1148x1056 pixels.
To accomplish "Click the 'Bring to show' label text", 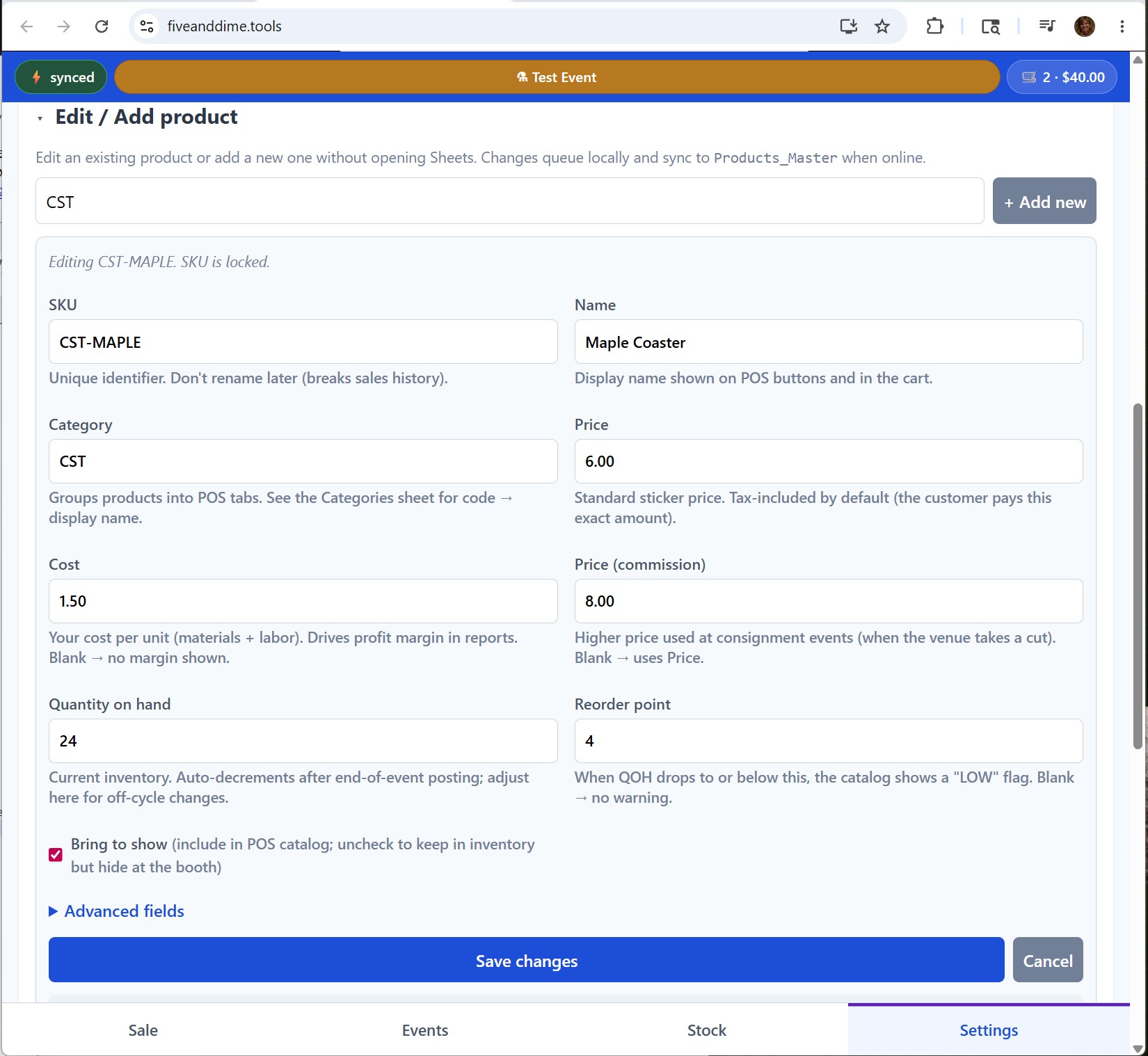I will [119, 844].
